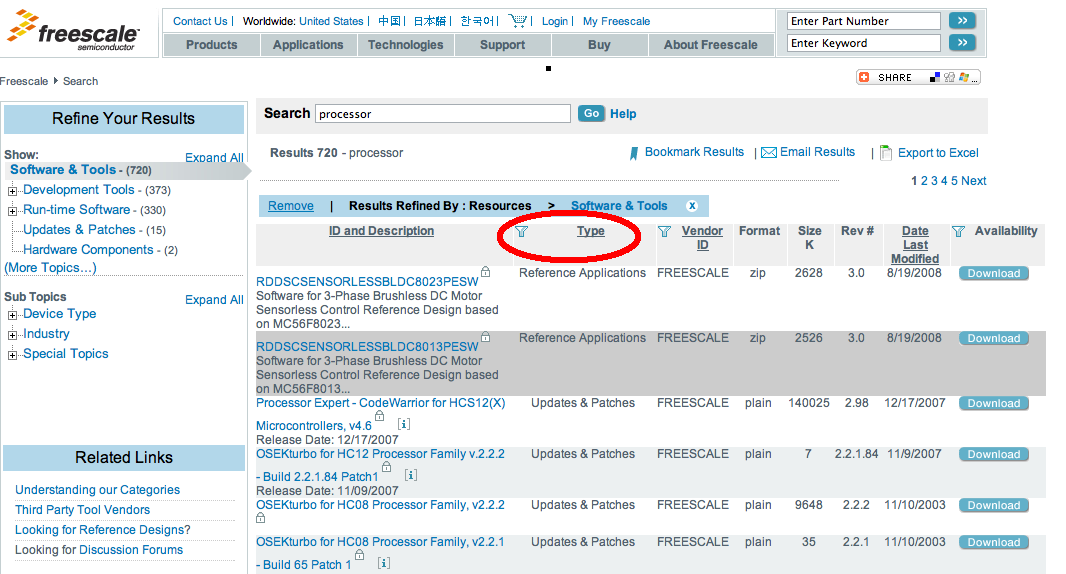Expand the Special Topics sub topic
Image resolution: width=1066 pixels, height=574 pixels.
[x=12, y=355]
